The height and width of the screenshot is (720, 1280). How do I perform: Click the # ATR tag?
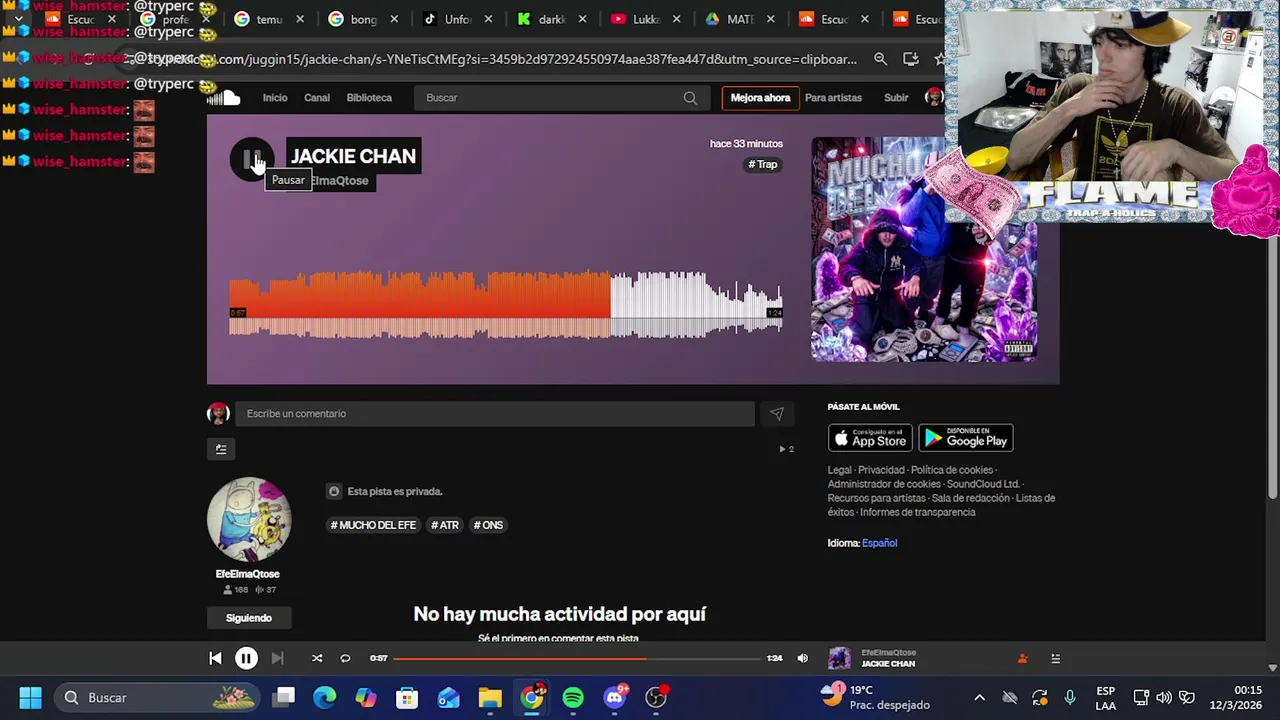445,525
